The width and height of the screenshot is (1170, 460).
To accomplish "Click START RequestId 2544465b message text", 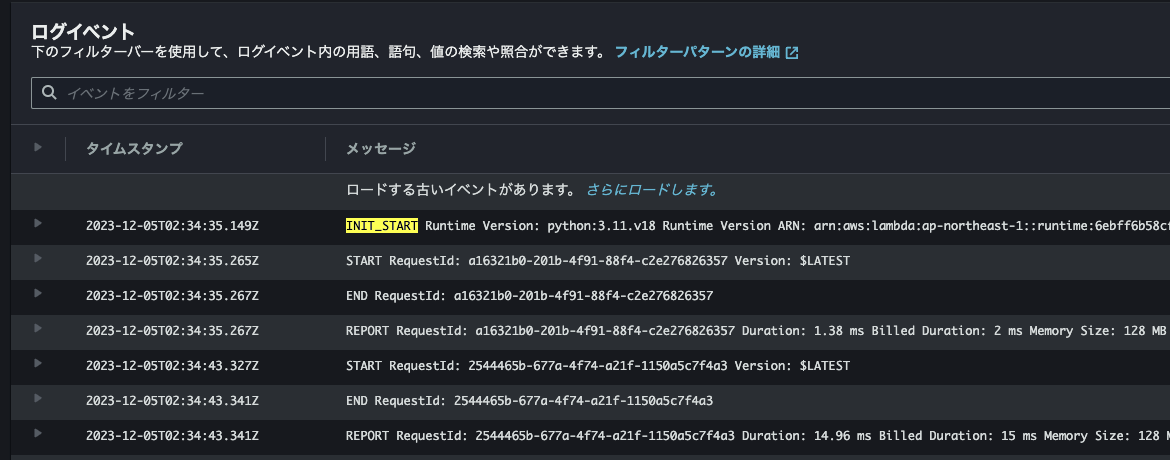I will tap(598, 366).
